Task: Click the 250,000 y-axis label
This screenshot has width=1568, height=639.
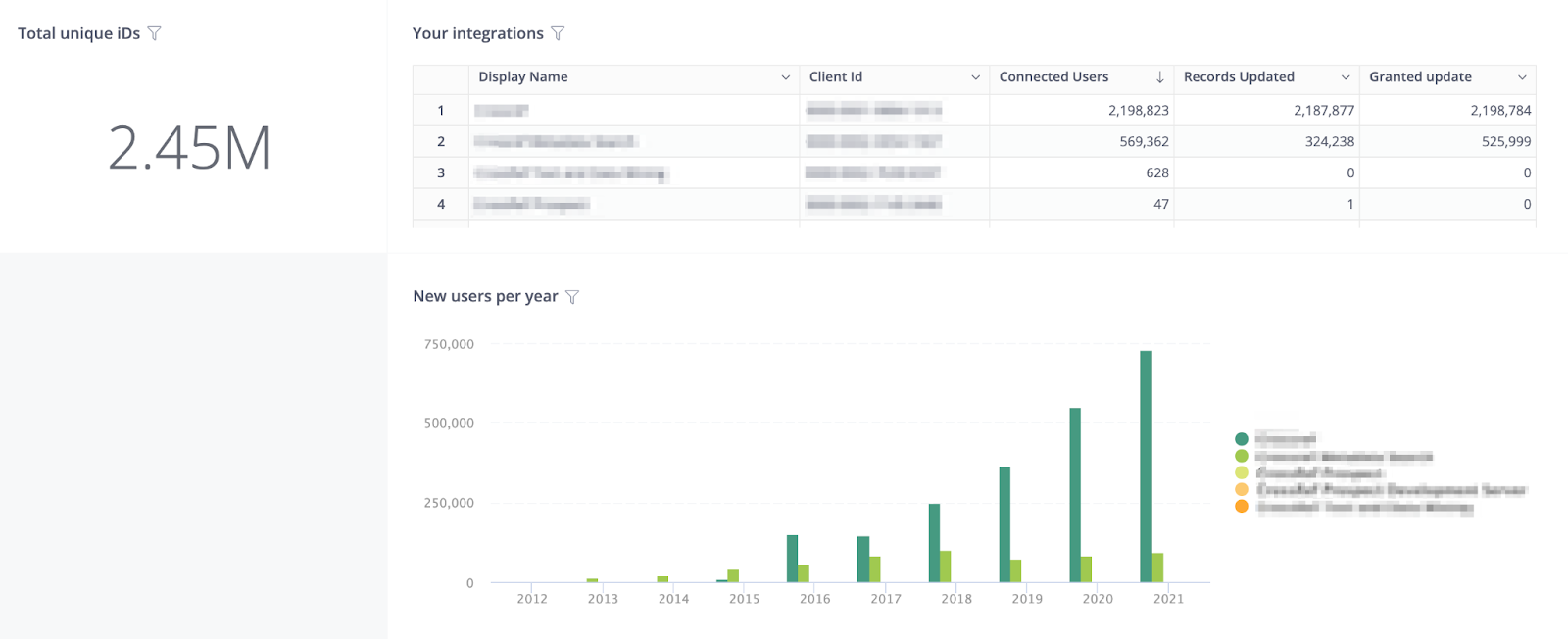Action: click(449, 503)
